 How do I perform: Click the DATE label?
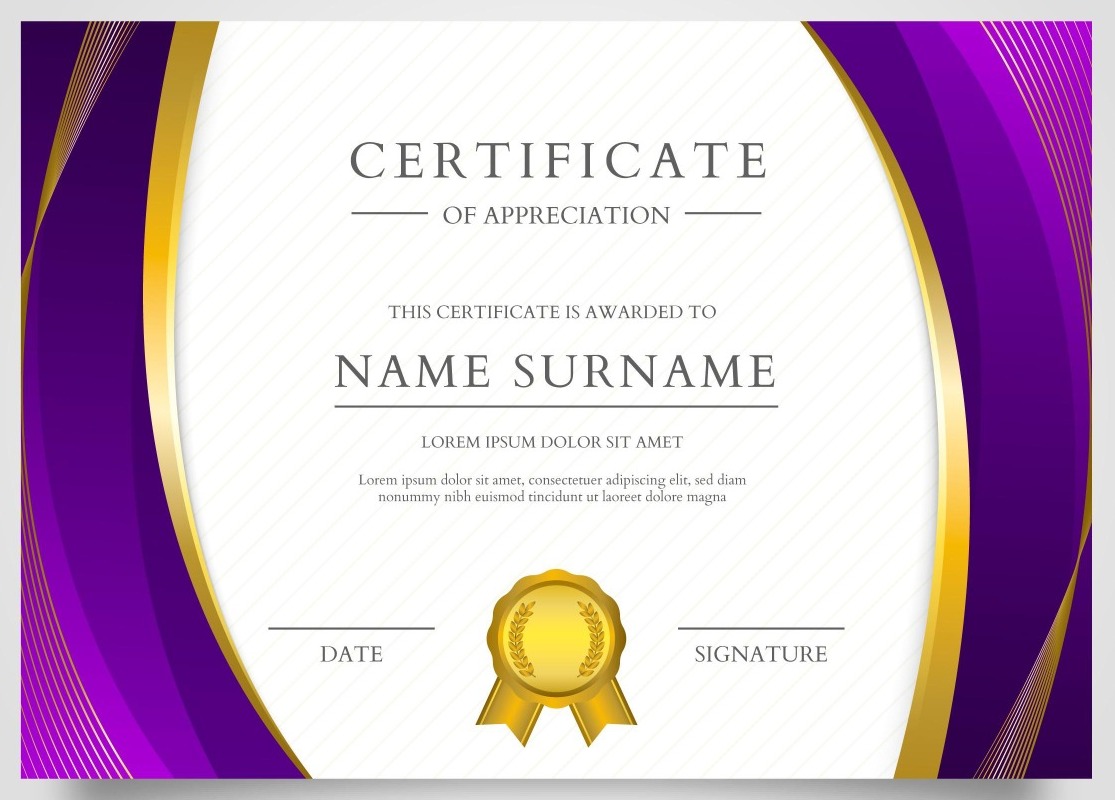tap(351, 655)
